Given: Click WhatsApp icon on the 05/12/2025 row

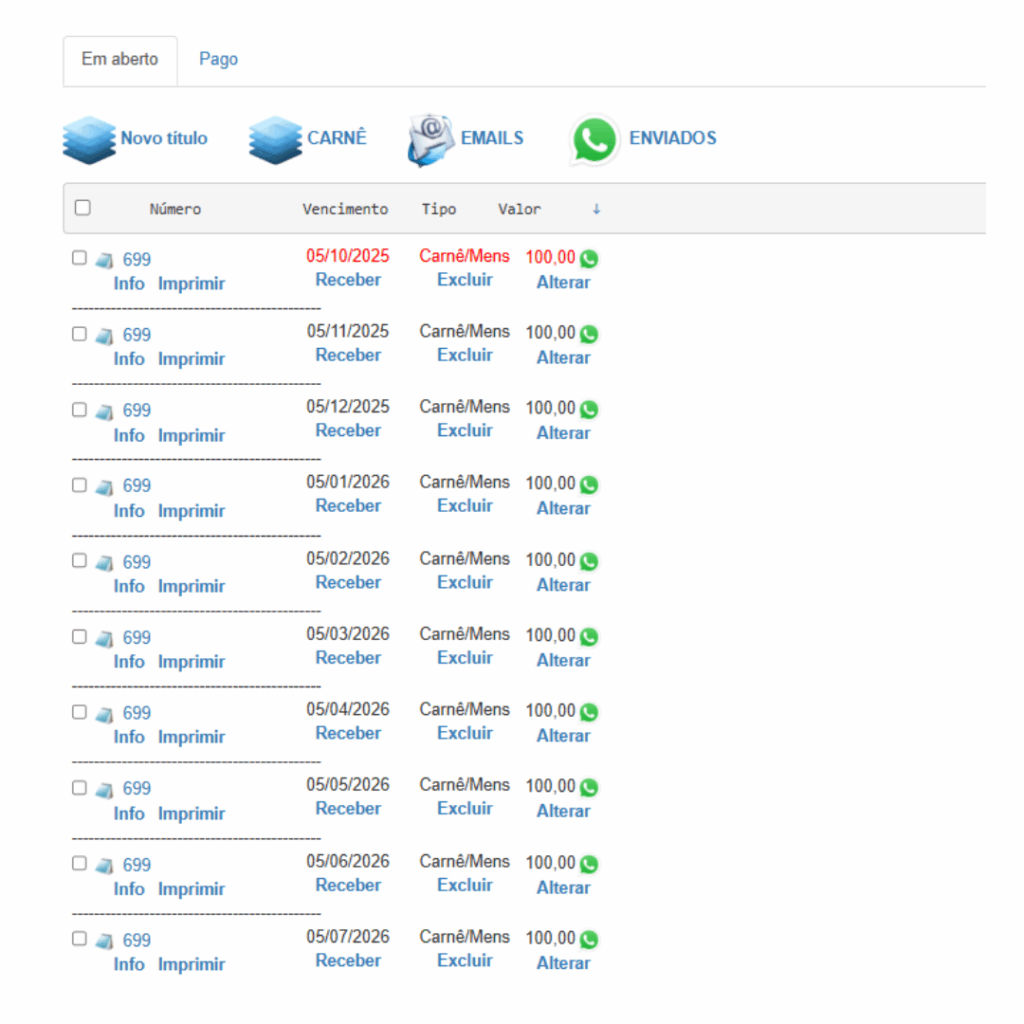Looking at the screenshot, I should click(x=589, y=409).
